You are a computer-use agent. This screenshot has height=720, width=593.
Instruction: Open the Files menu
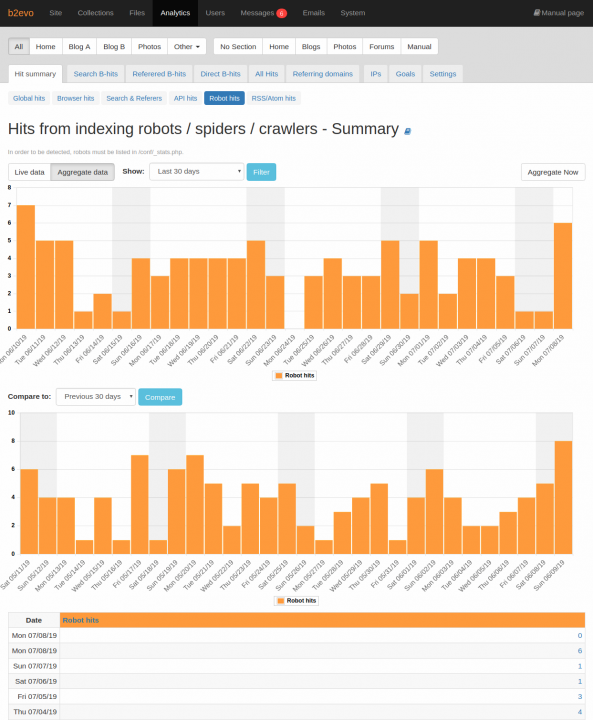(137, 13)
